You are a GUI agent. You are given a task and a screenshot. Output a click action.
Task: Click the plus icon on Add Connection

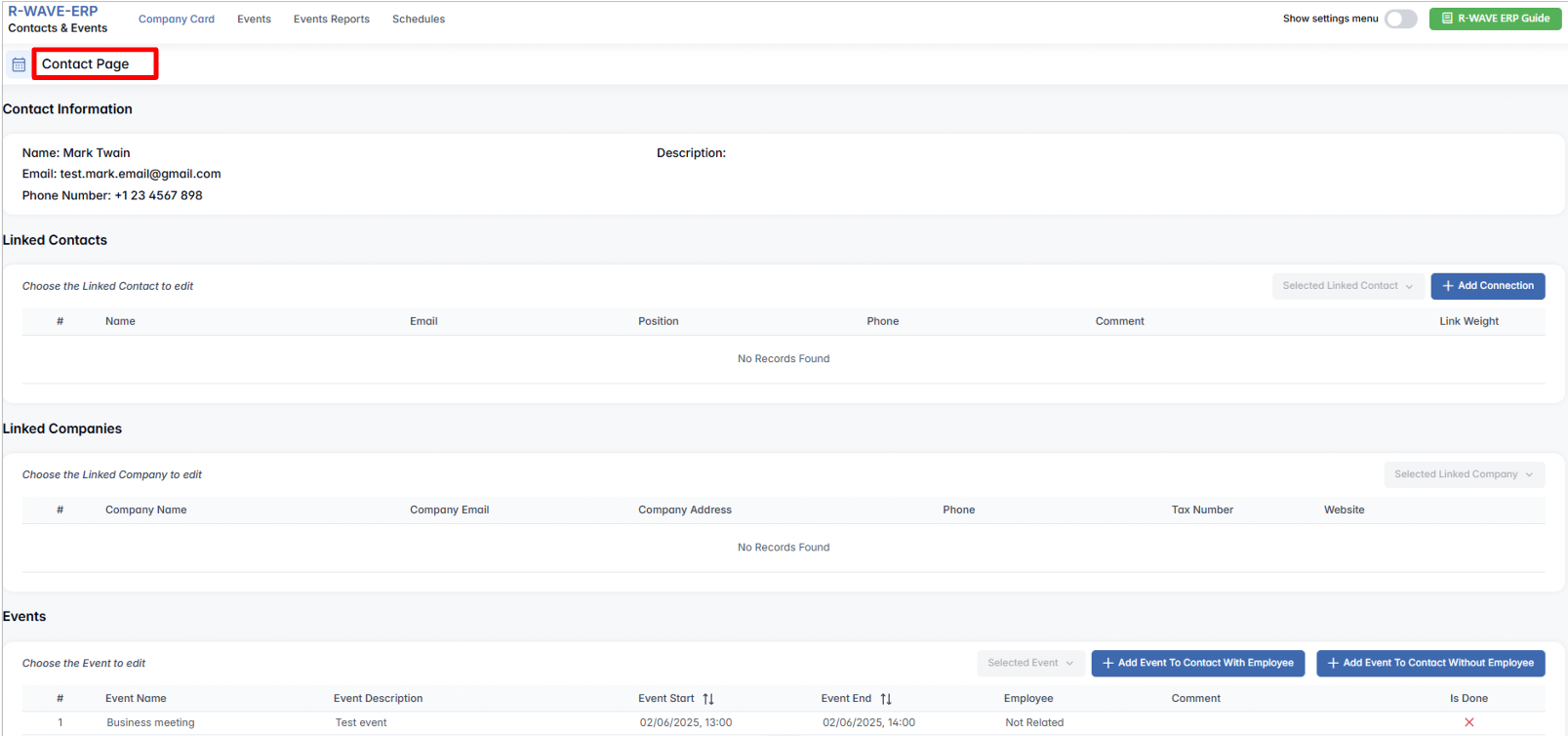pos(1448,286)
